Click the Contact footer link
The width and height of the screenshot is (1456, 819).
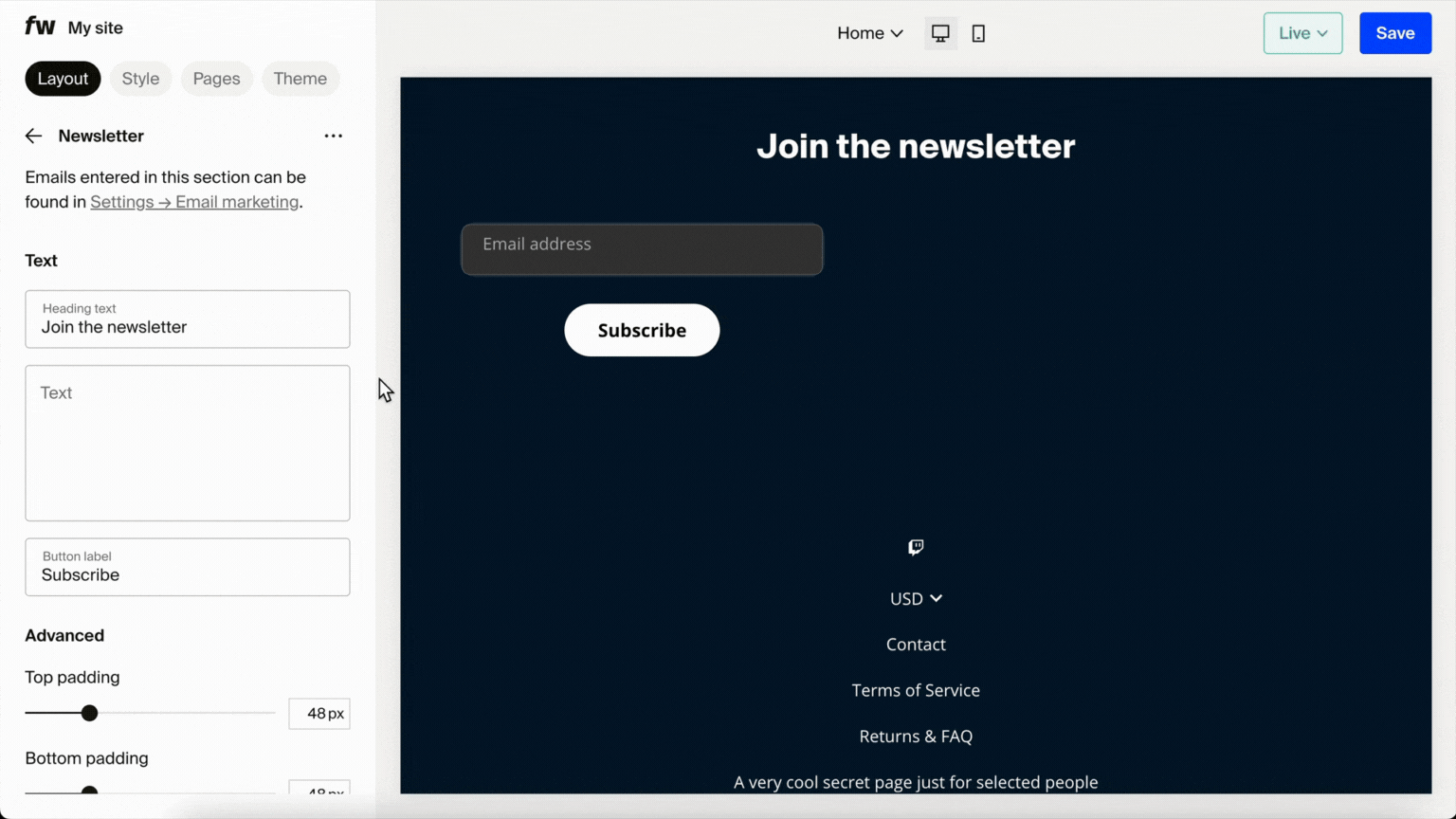(915, 644)
